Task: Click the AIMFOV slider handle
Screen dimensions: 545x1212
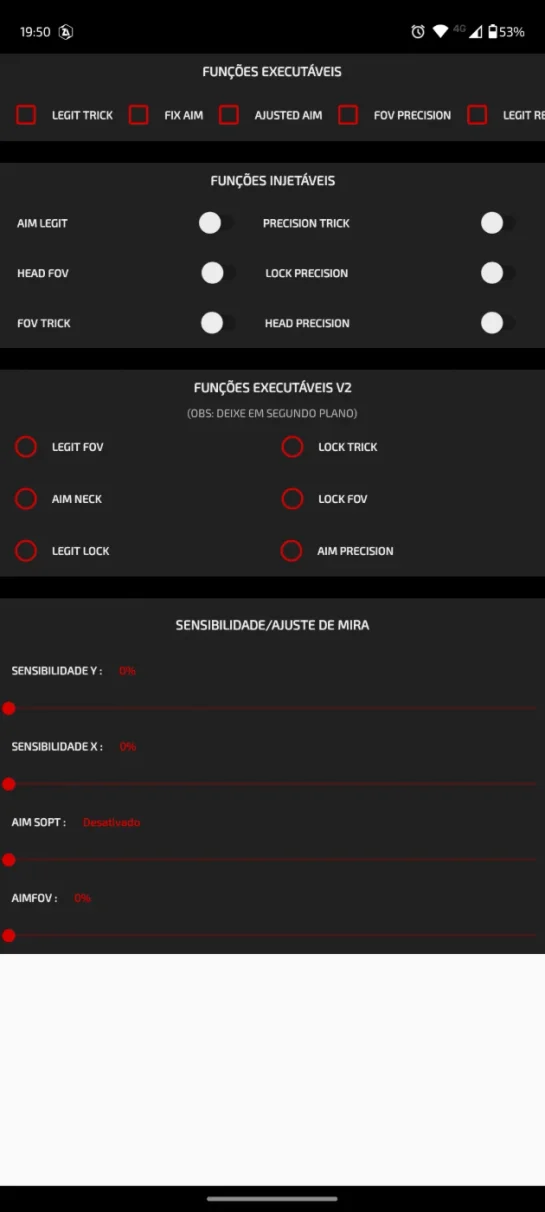Action: 9,936
